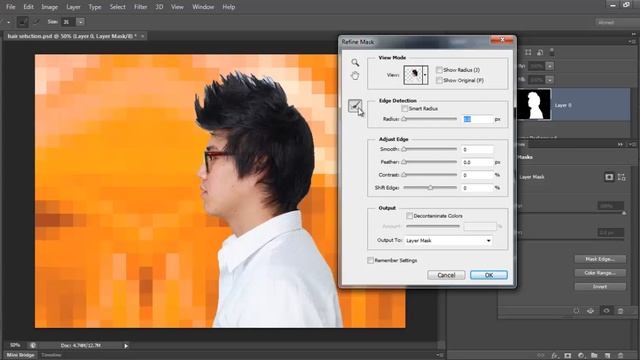Viewport: 640px width, 360px height.
Task: Open the Image menu
Action: [50, 7]
